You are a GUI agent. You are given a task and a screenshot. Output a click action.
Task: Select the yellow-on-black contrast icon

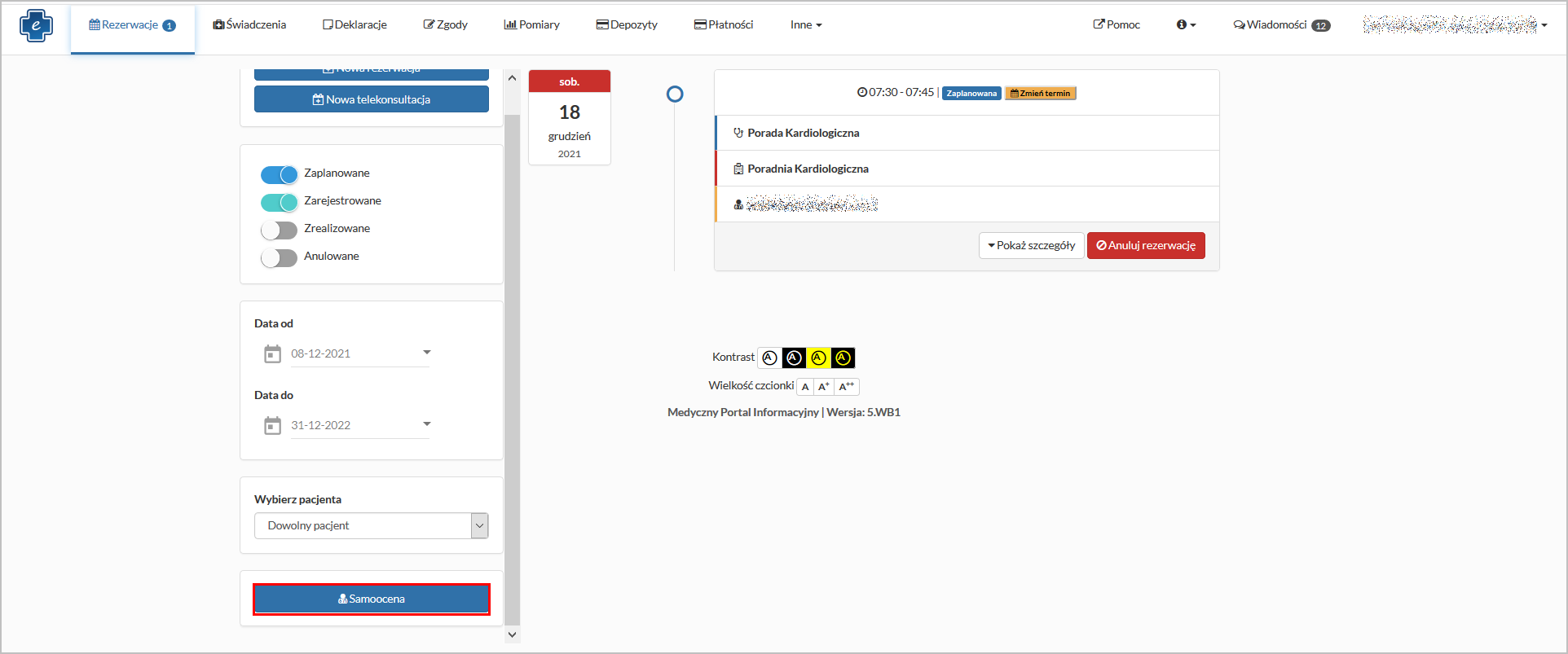(843, 358)
